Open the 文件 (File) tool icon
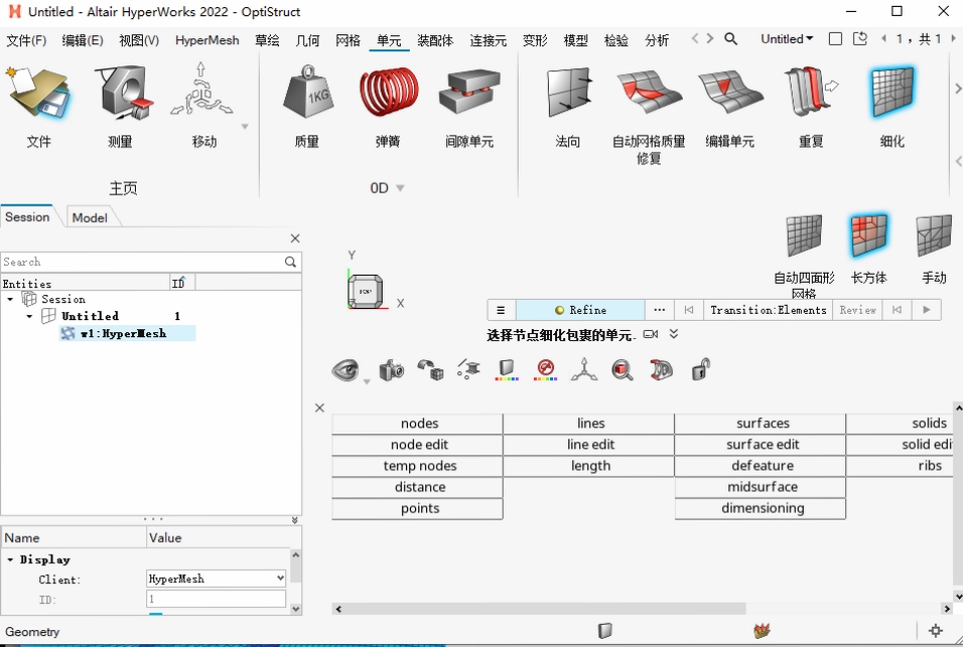The width and height of the screenshot is (963, 647). (38, 94)
